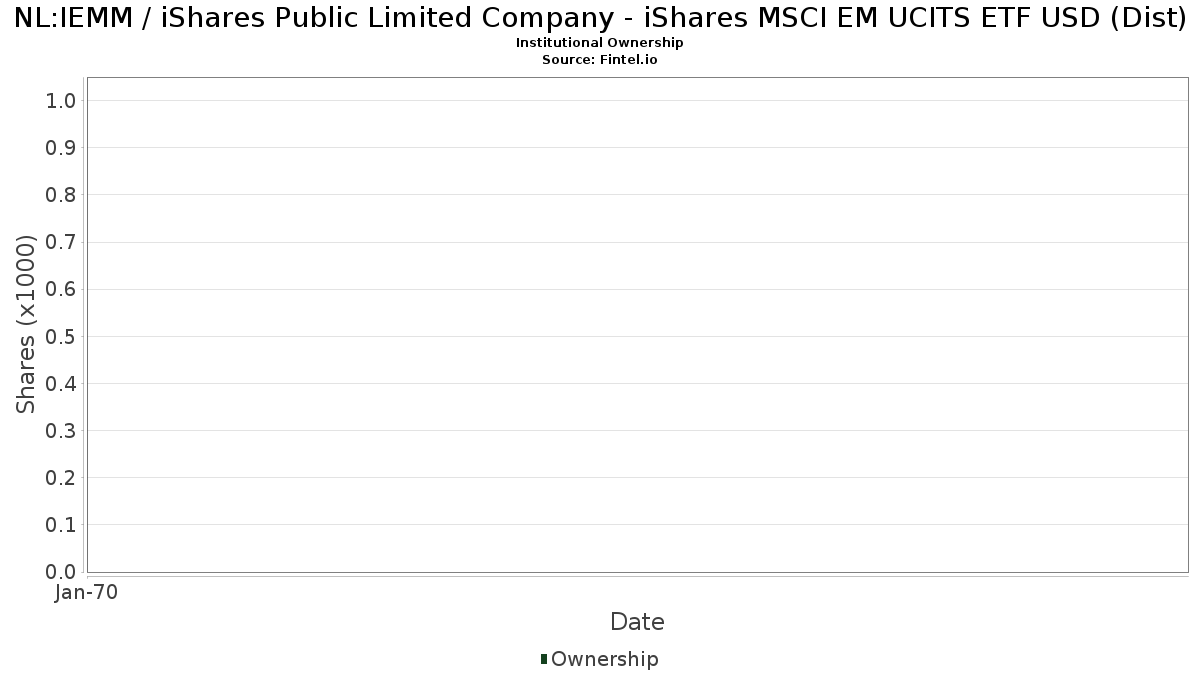Toggle the Ownership series legend label
This screenshot has width=1200, height=675.
(x=604, y=659)
